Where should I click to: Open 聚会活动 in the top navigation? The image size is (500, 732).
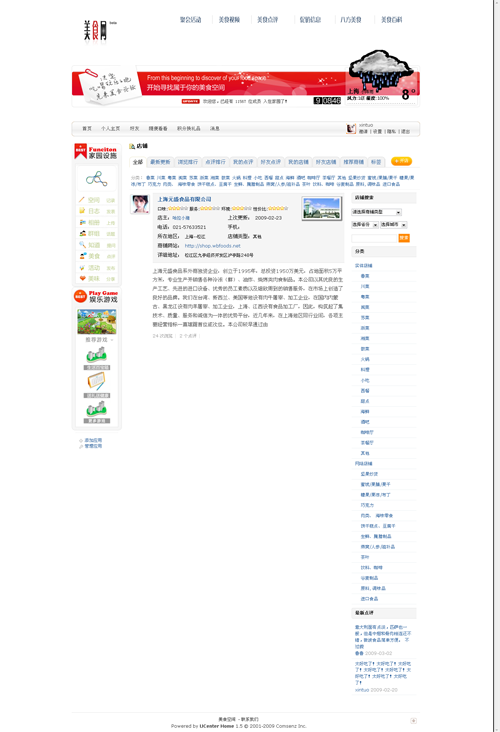(x=190, y=20)
